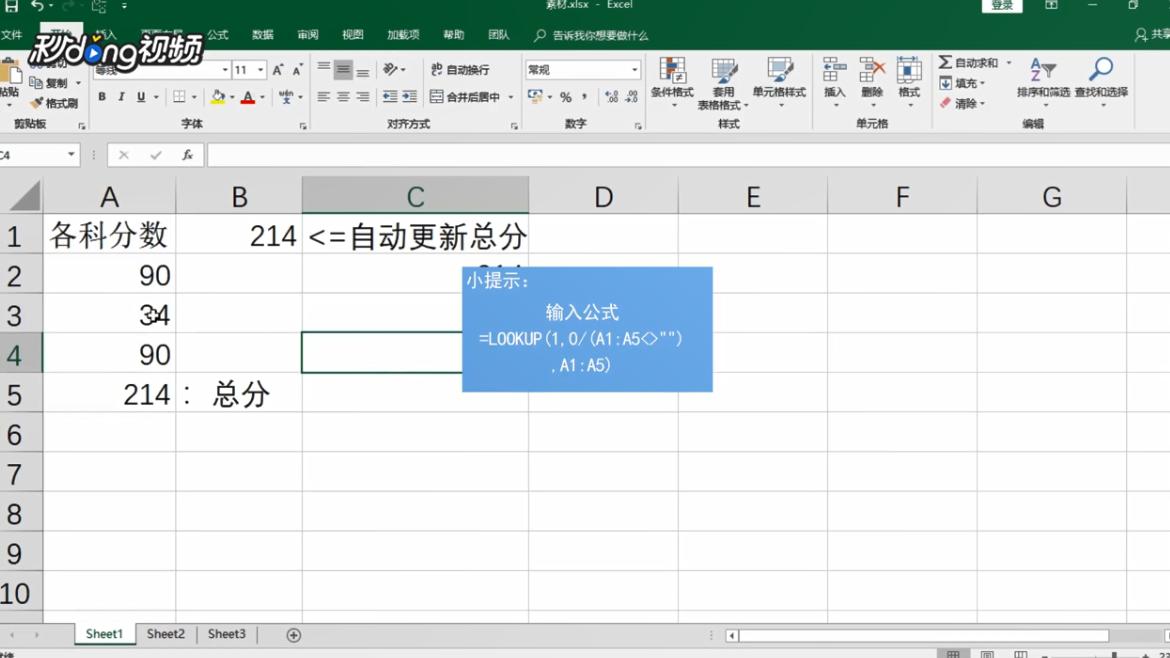Open the Add-ins (加载项) tab
Viewport: 1170px width, 658px height.
(x=403, y=35)
